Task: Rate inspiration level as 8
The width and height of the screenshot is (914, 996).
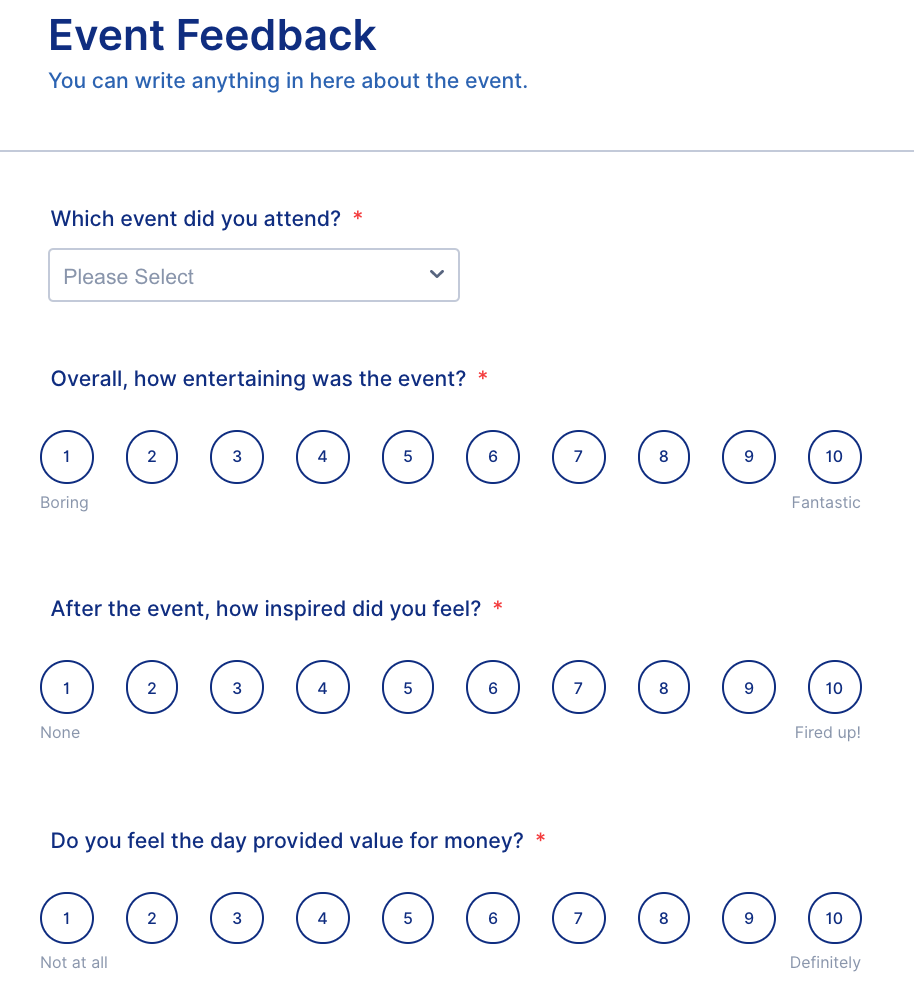Action: click(663, 687)
